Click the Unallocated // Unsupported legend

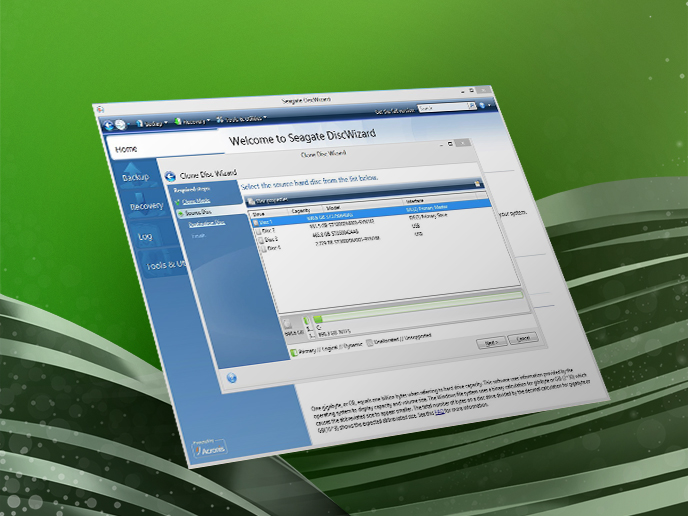pos(399,339)
